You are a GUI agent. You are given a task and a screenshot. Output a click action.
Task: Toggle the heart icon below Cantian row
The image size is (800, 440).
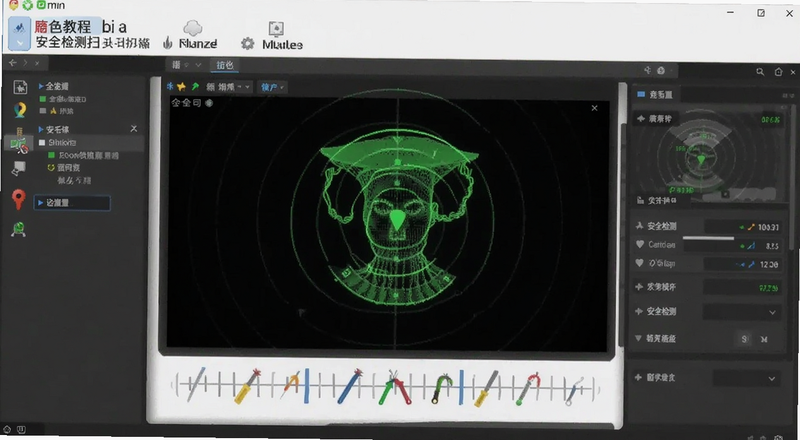tap(639, 263)
